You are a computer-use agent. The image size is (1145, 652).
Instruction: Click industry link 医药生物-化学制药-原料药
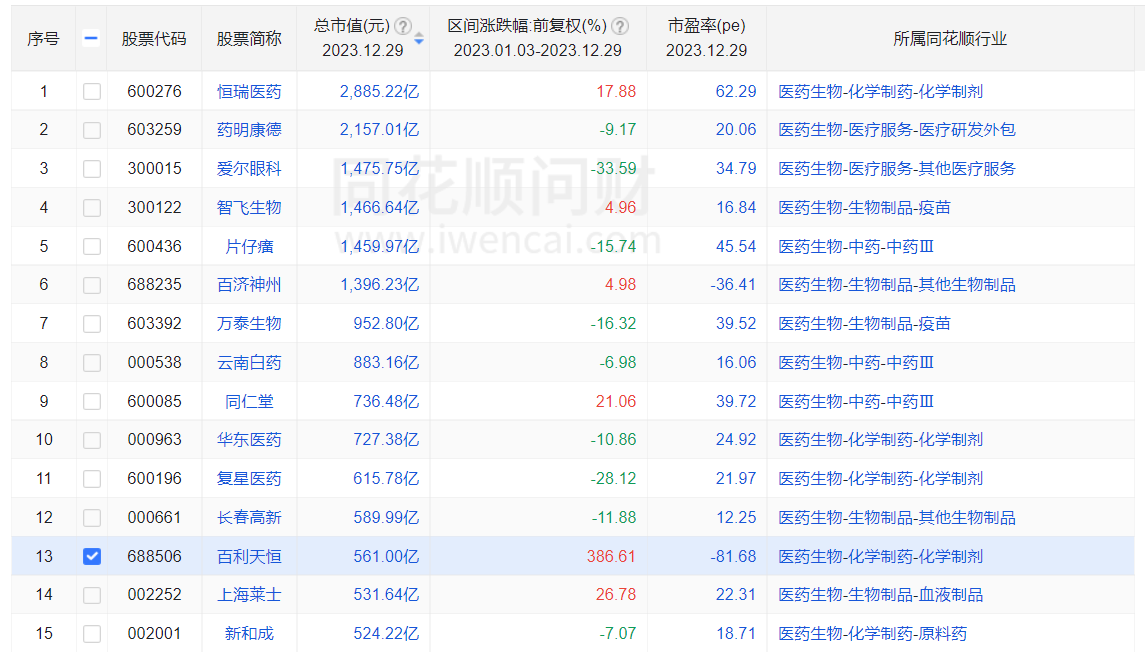coord(873,633)
